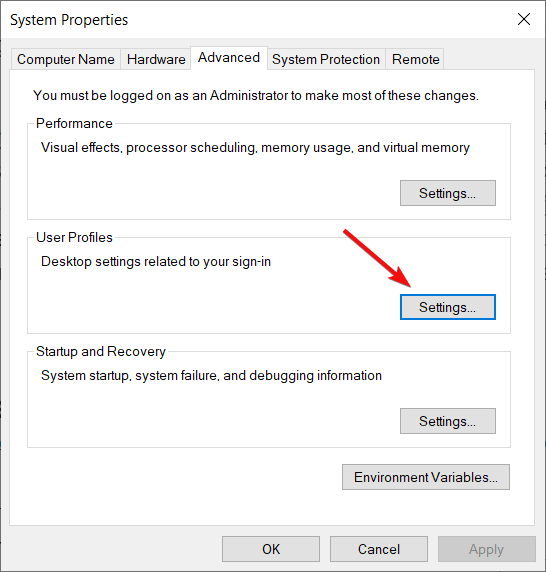Click the visual effects description text

pyautogui.click(x=255, y=148)
